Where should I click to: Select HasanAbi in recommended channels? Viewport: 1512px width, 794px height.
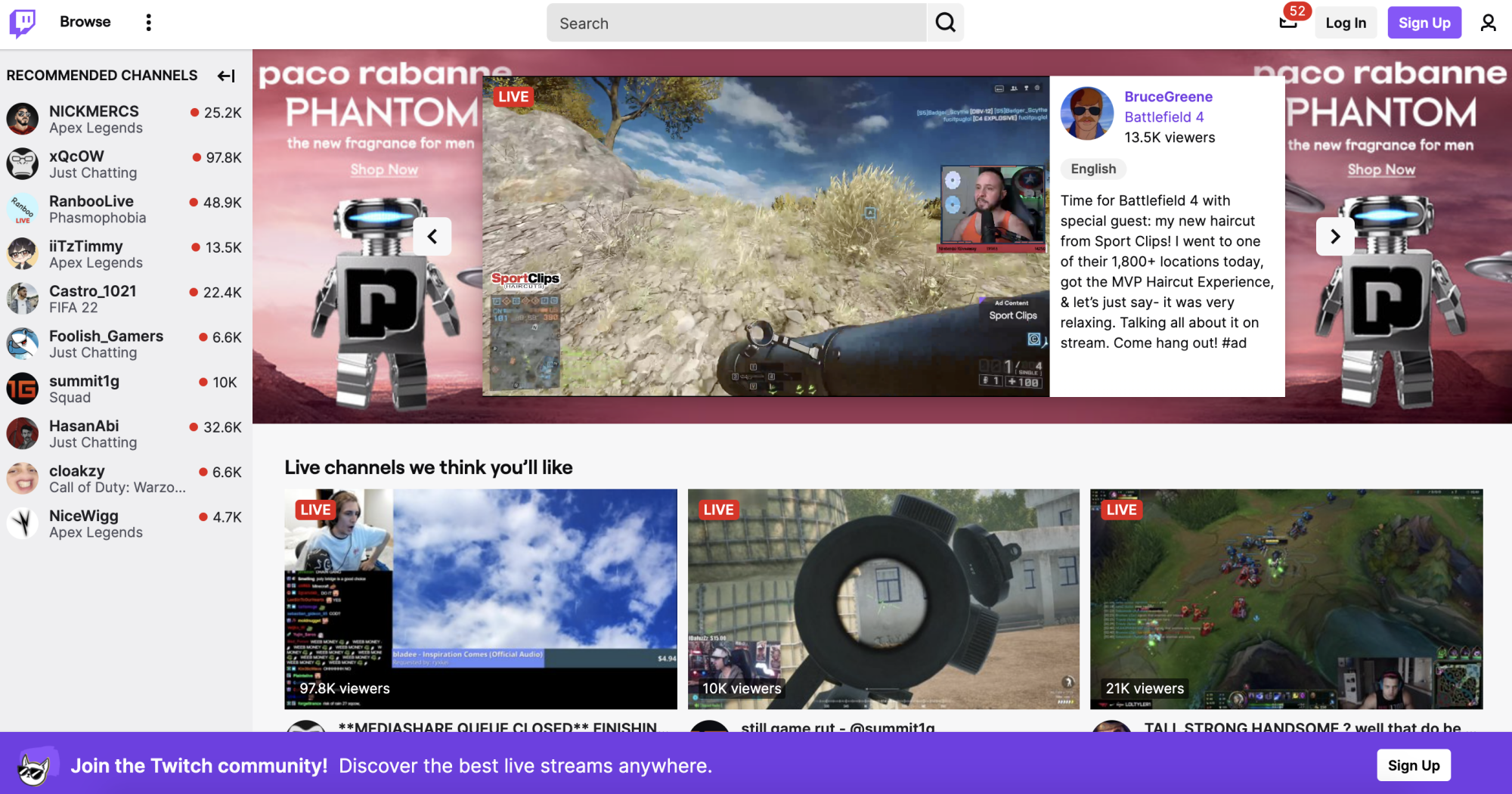pos(84,426)
